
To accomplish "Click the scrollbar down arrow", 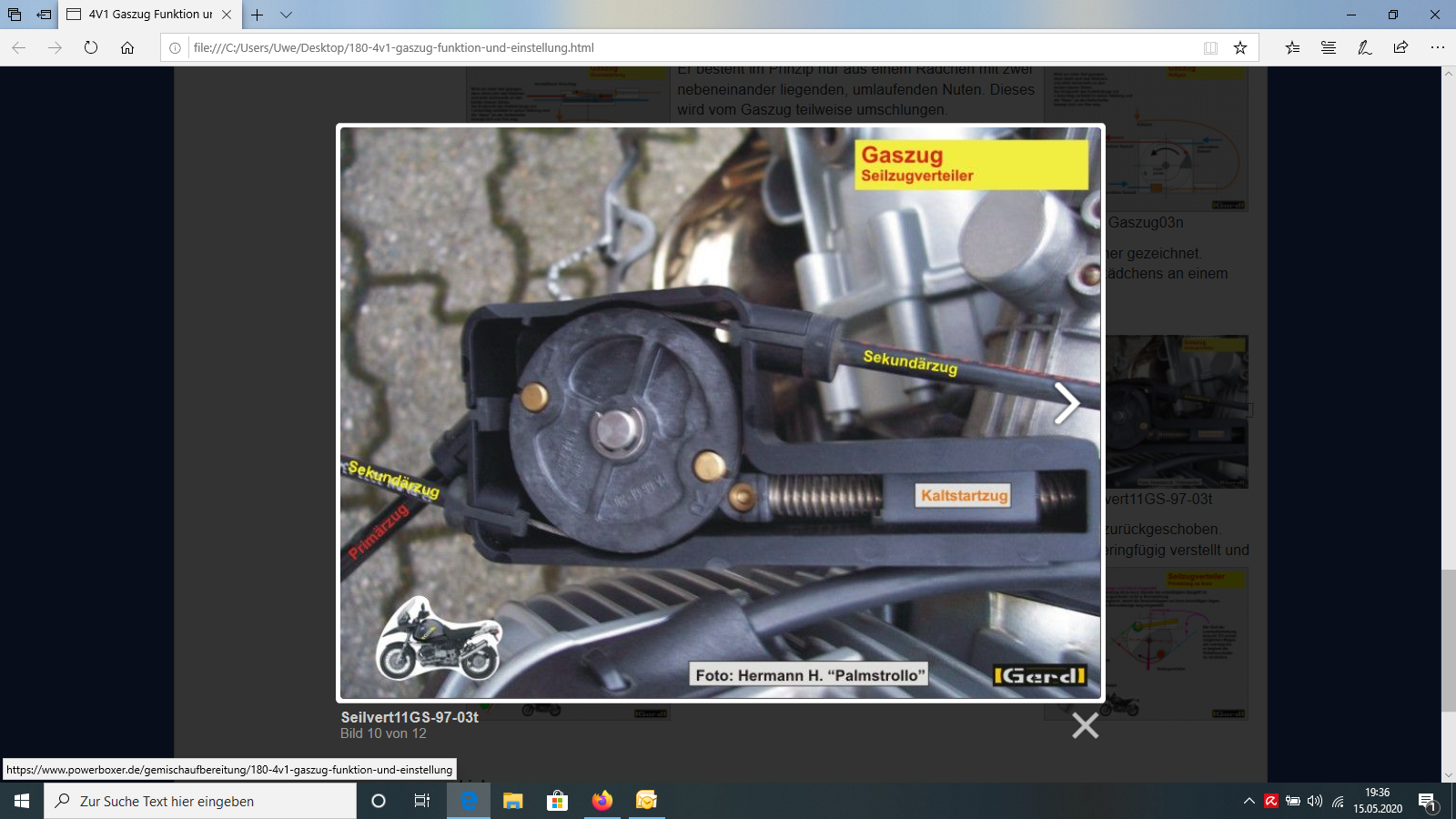I will pos(1448,775).
